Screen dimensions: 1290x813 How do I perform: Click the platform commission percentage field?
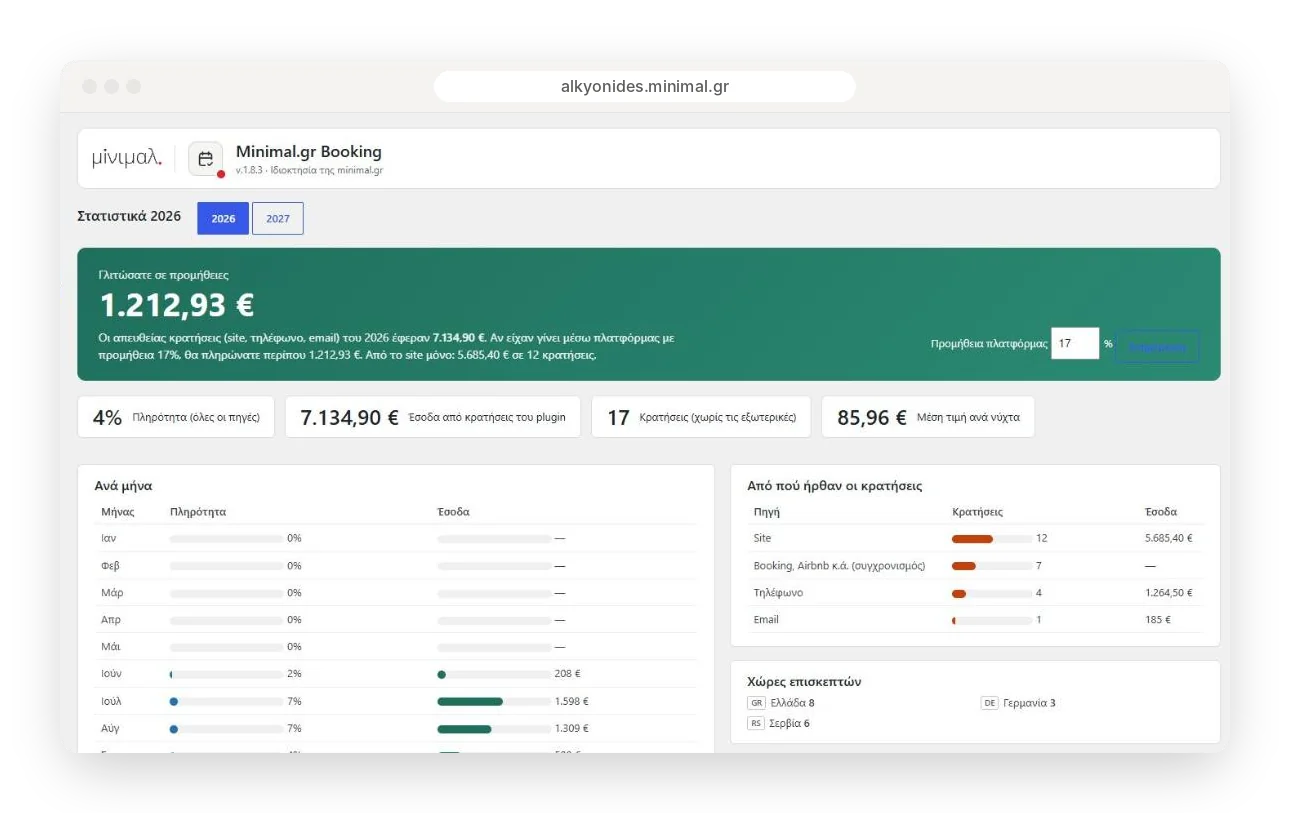click(1075, 343)
